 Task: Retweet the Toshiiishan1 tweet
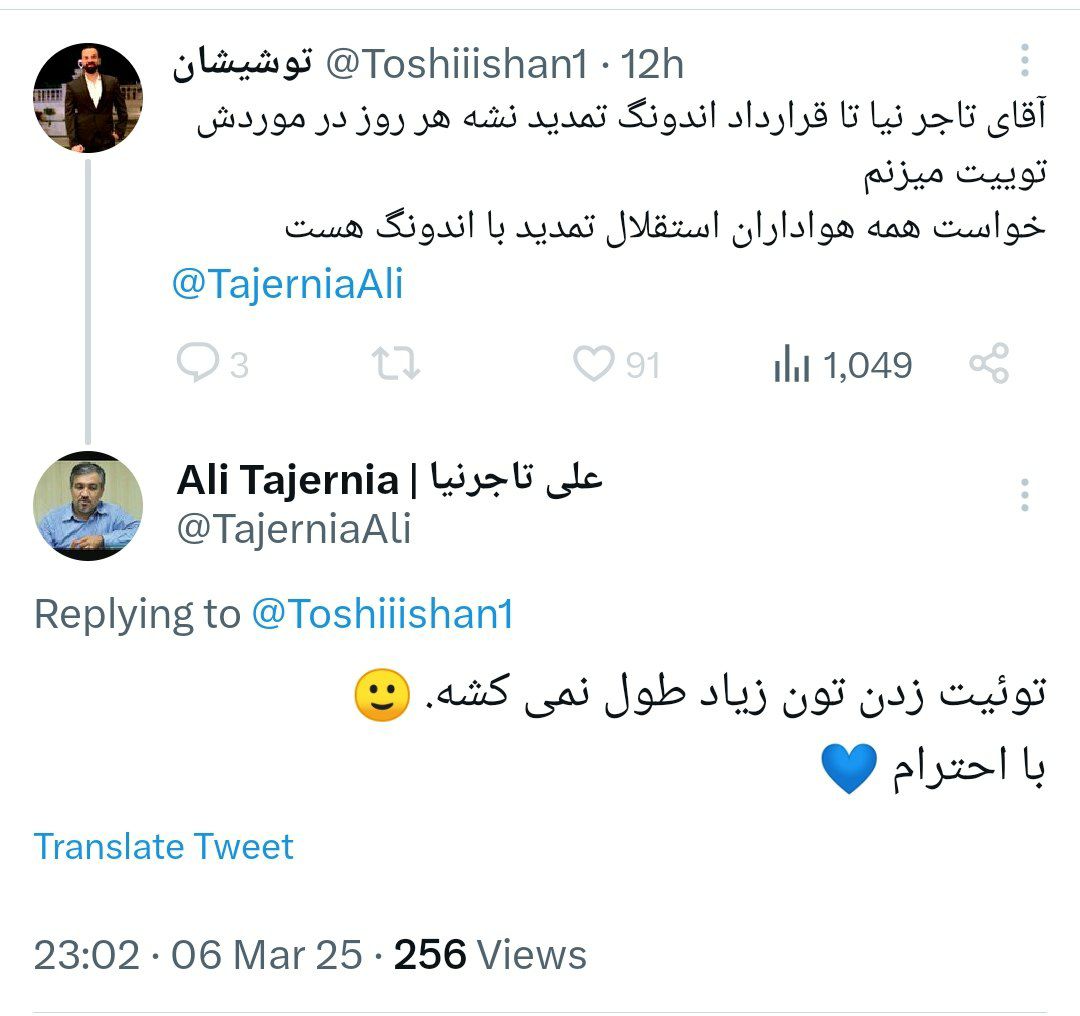point(396,364)
